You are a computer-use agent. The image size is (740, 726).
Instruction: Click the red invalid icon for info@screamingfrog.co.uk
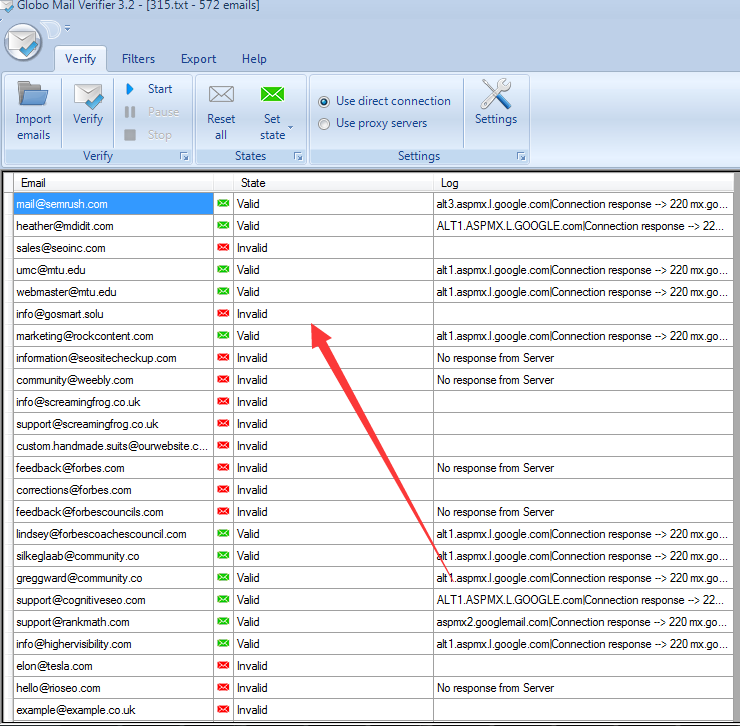[223, 401]
